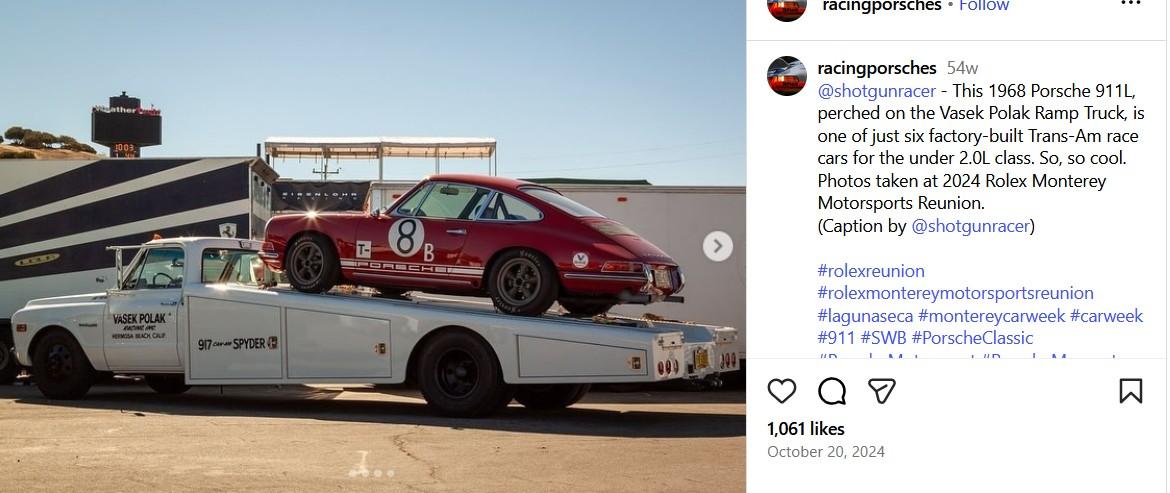The image size is (1170, 493).
Task: Open more options three-dot menu
Action: tap(1130, 4)
